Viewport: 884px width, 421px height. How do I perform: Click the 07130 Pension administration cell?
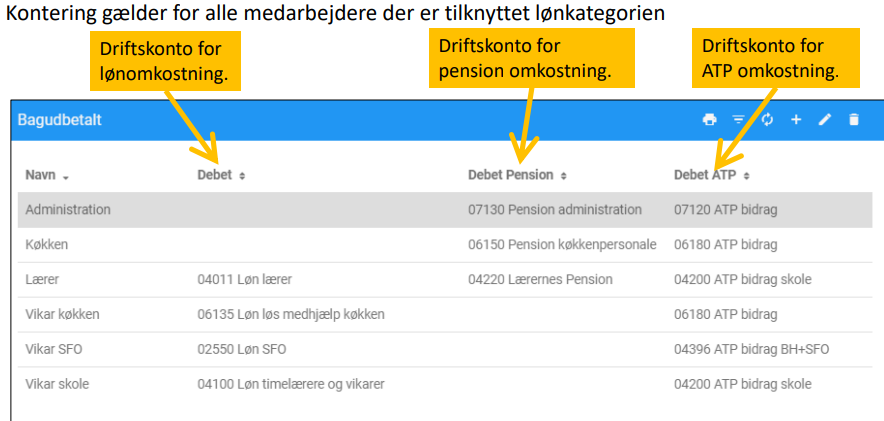click(555, 210)
